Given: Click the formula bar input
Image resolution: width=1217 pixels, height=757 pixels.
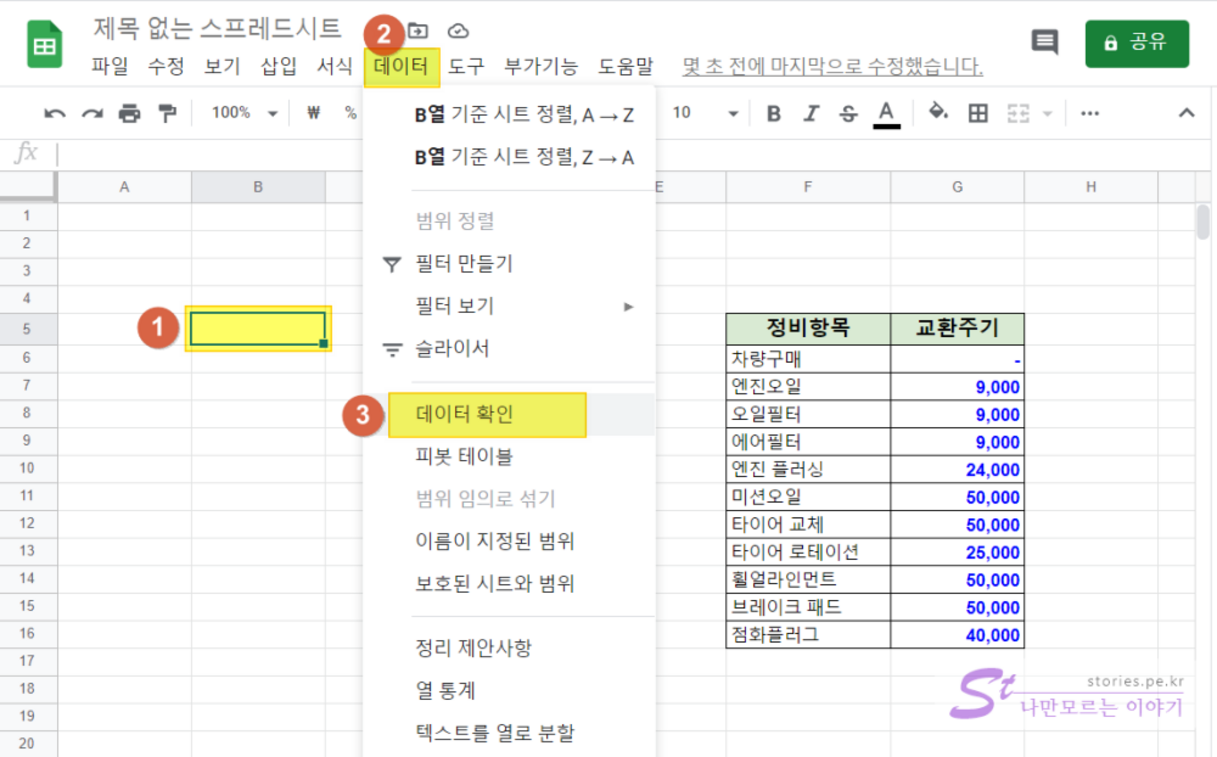Looking at the screenshot, I should [x=600, y=153].
